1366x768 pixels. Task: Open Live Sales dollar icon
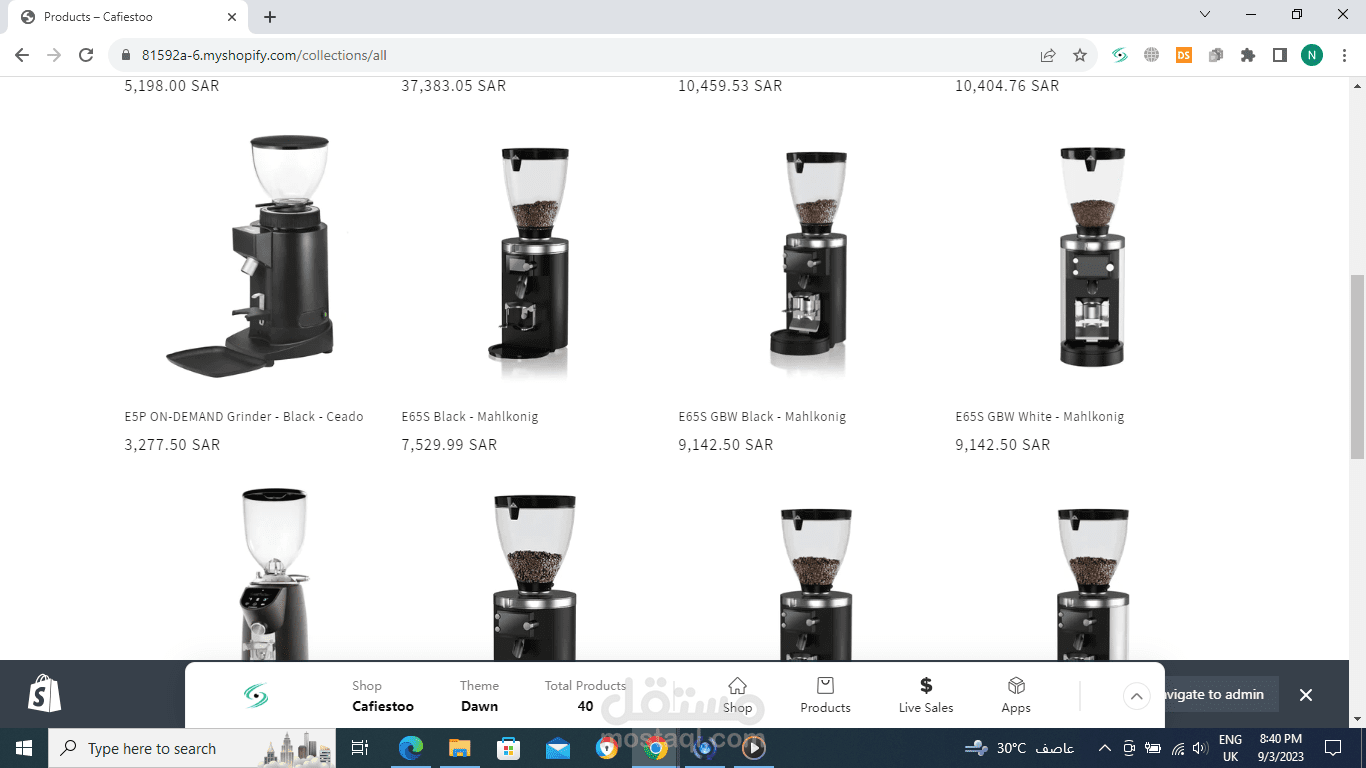pyautogui.click(x=926, y=695)
